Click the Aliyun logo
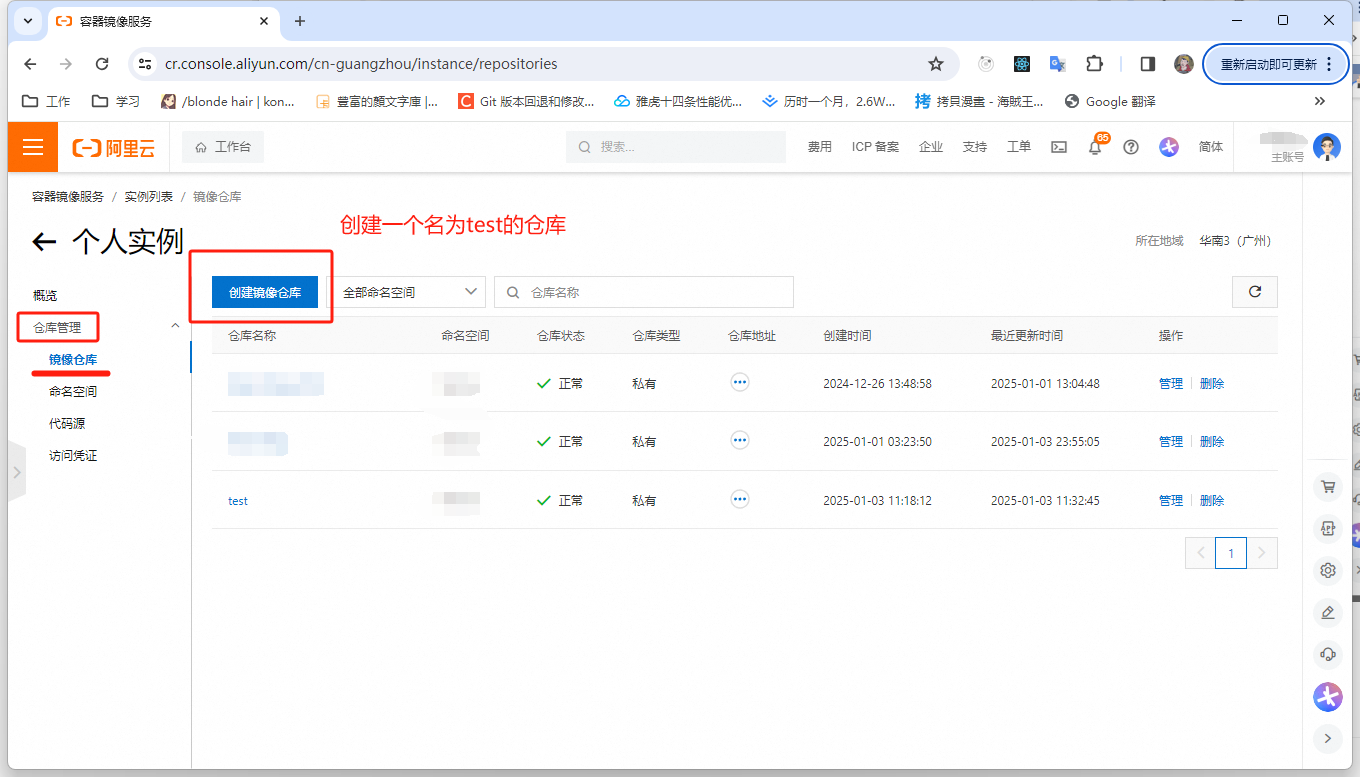This screenshot has height=777, width=1360. click(113, 148)
